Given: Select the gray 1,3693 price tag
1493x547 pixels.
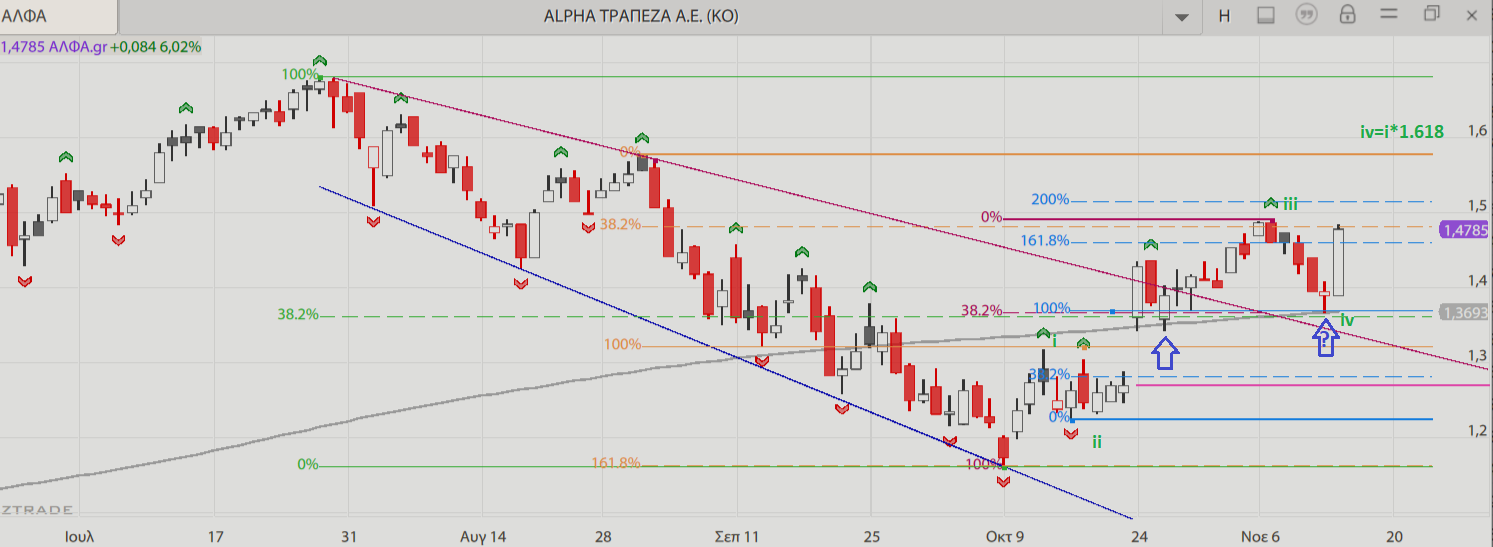Looking at the screenshot, I should (1463, 313).
